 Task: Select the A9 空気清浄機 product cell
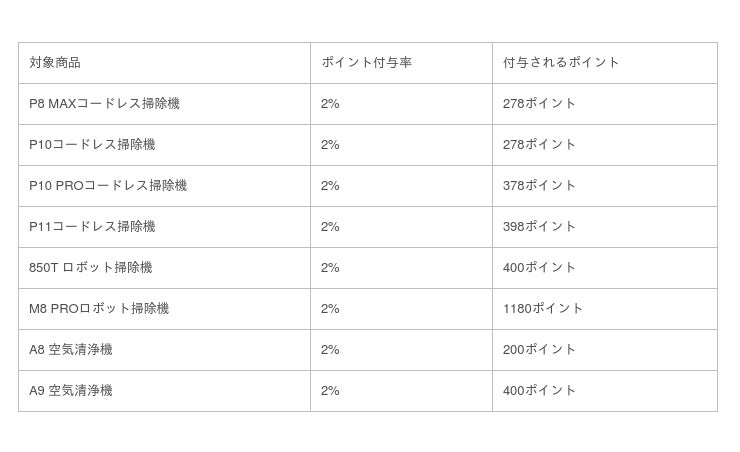[71, 390]
